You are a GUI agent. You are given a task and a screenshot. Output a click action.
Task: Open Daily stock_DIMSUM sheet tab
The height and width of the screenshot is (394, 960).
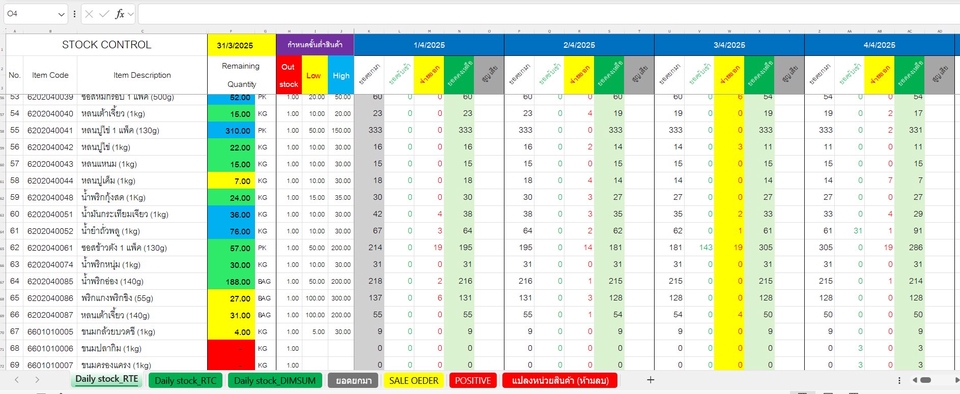pyautogui.click(x=274, y=380)
